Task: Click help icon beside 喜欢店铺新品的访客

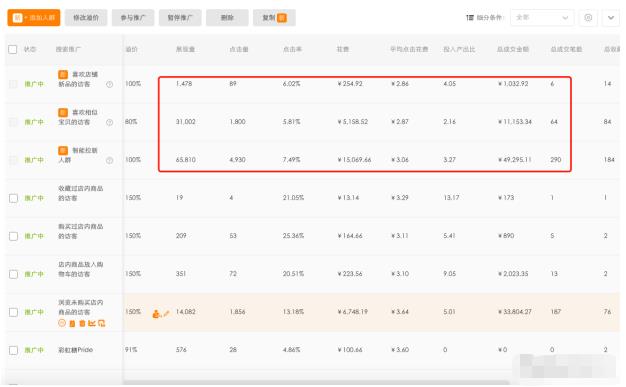Action: [x=109, y=84]
